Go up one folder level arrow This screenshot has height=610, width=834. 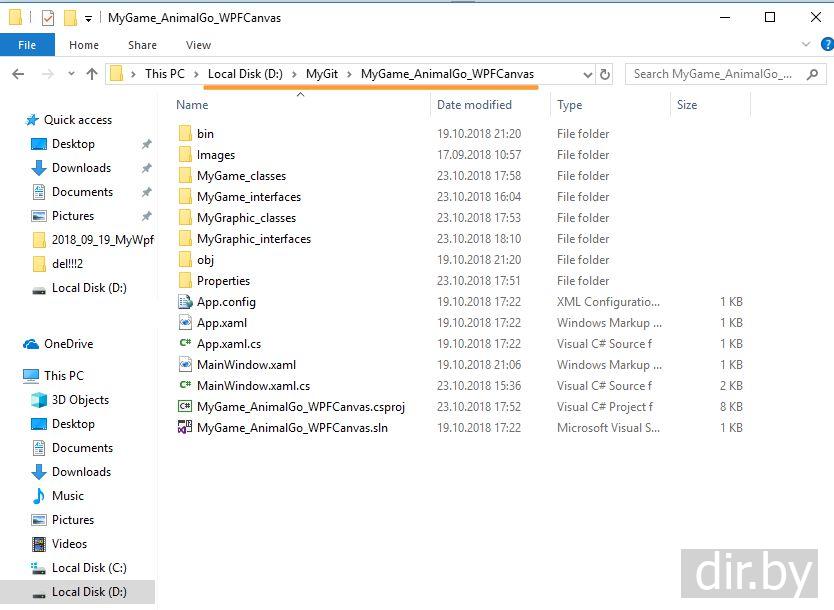[x=92, y=74]
